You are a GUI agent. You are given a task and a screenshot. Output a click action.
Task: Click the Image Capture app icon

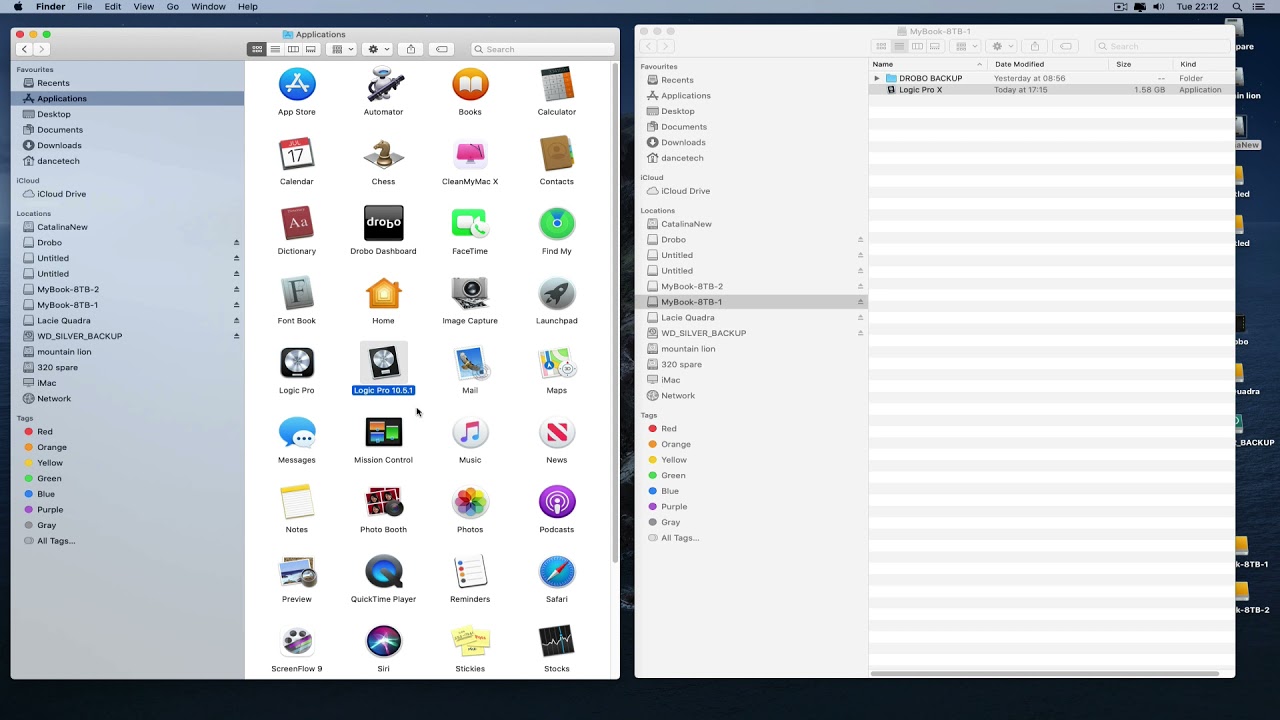(x=470, y=294)
